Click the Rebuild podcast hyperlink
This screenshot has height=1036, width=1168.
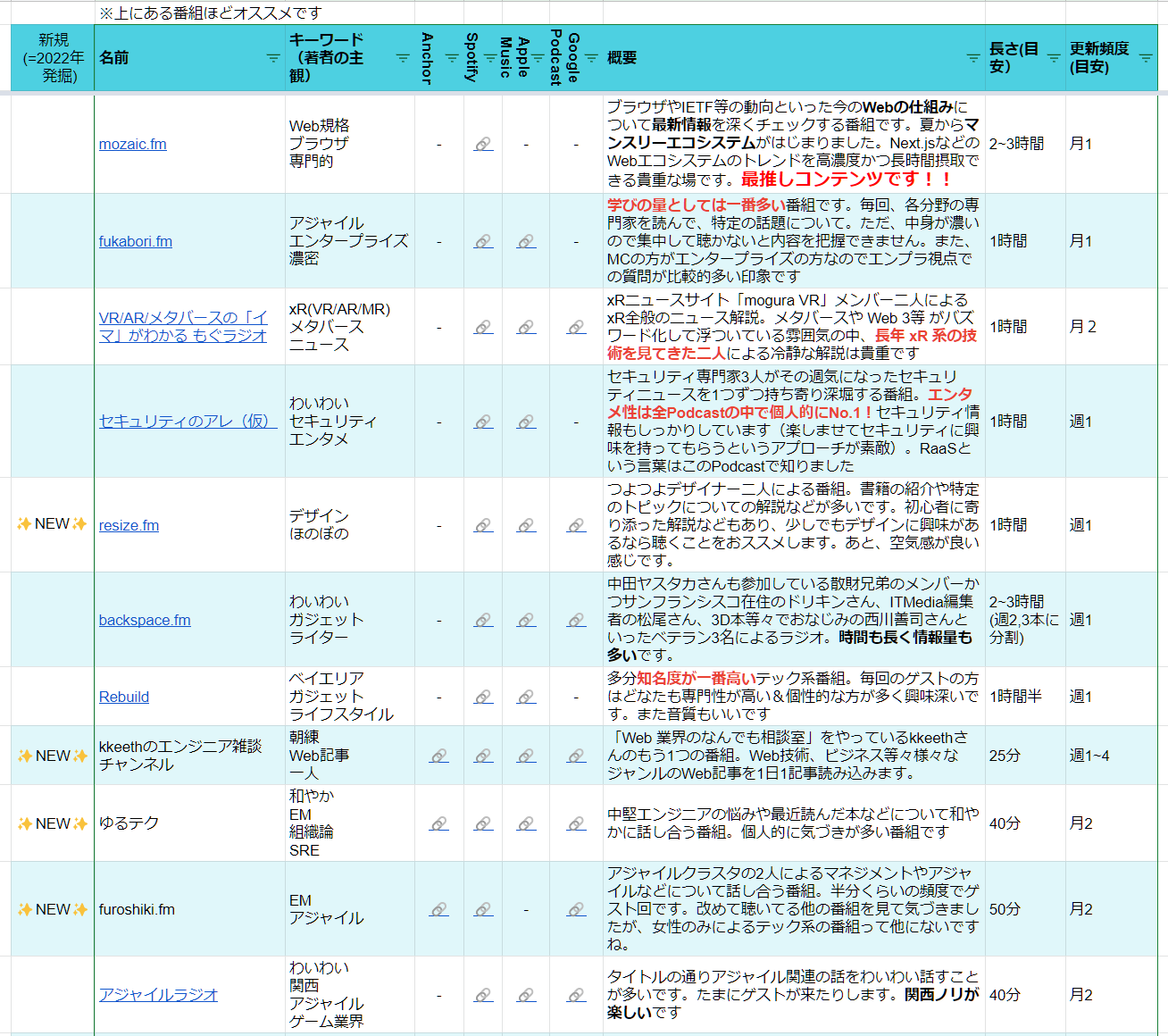123,697
